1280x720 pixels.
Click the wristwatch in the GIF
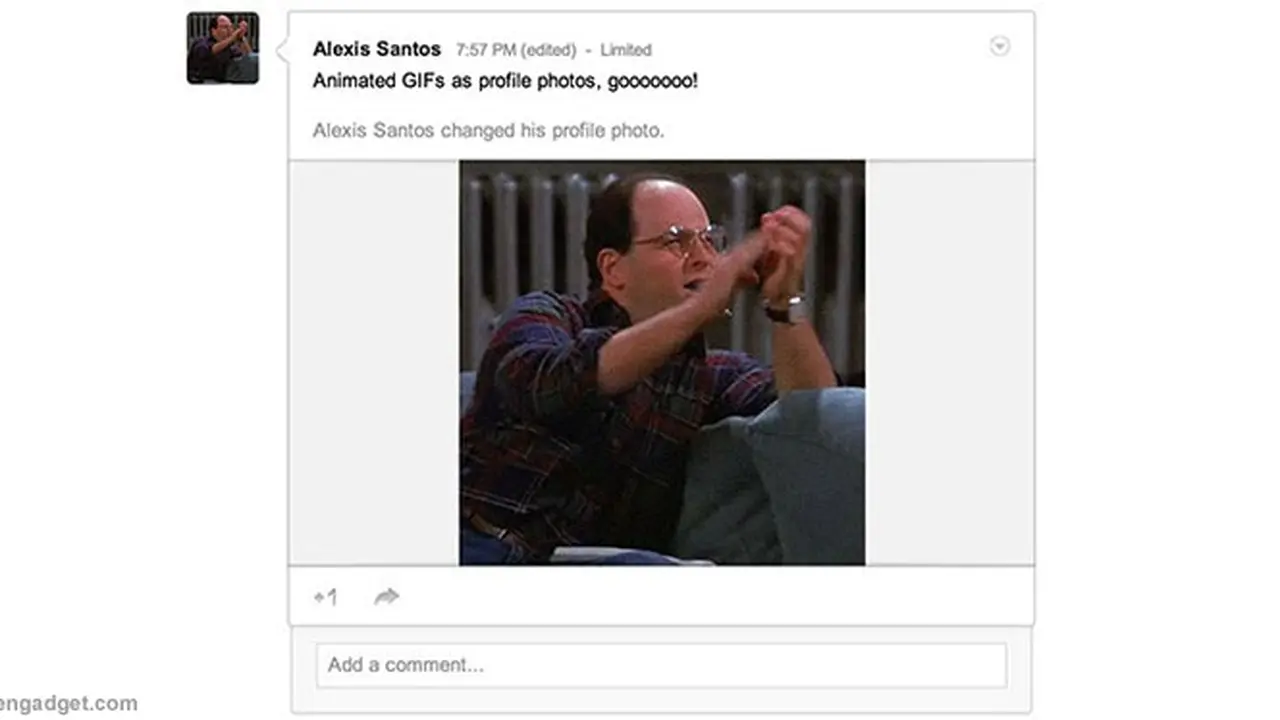tap(789, 308)
